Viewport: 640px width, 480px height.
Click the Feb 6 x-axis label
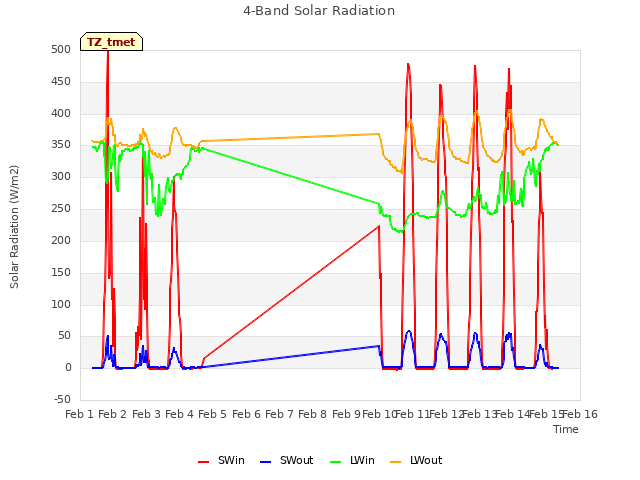(x=246, y=415)
